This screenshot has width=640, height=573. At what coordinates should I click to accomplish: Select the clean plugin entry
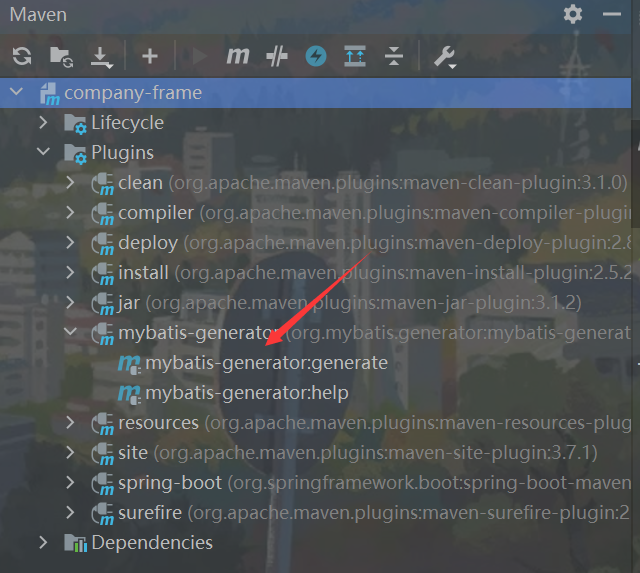point(372,183)
